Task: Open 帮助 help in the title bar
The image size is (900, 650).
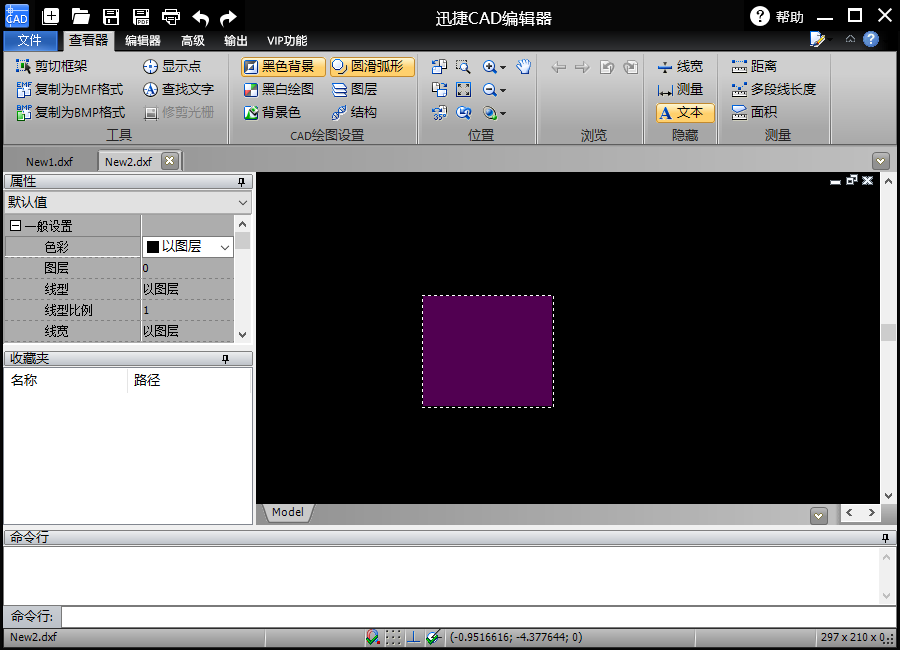Action: click(777, 17)
